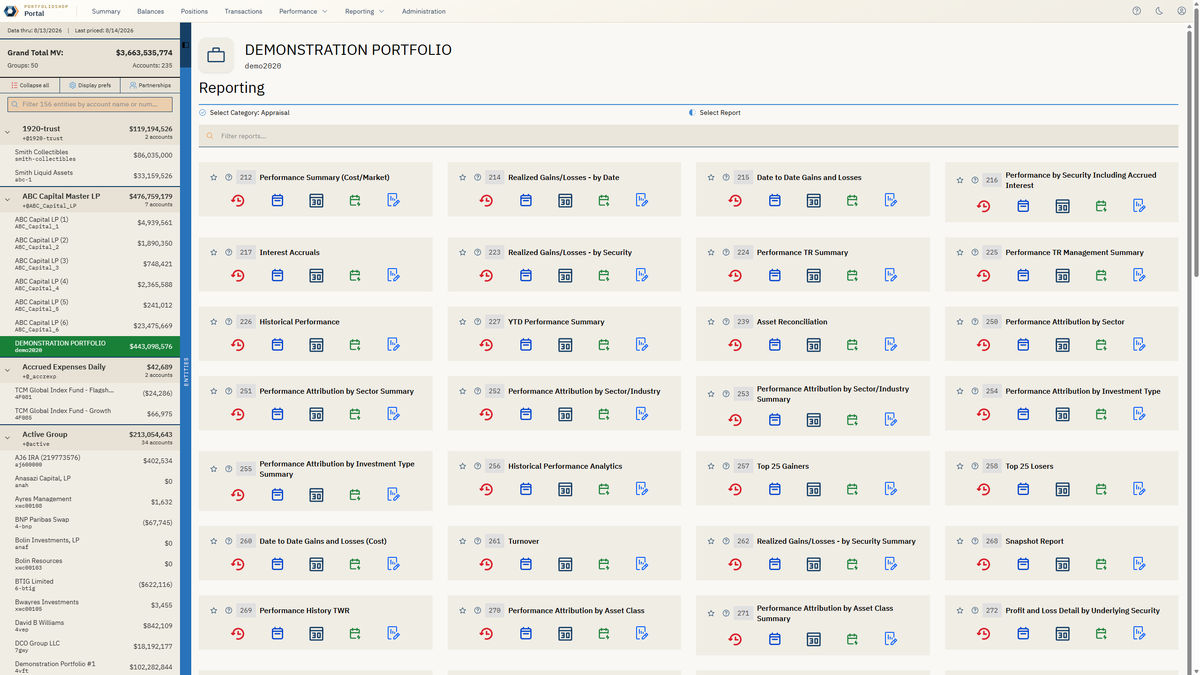
Task: Click green calendar-plus icon for Turnover
Action: (x=604, y=564)
